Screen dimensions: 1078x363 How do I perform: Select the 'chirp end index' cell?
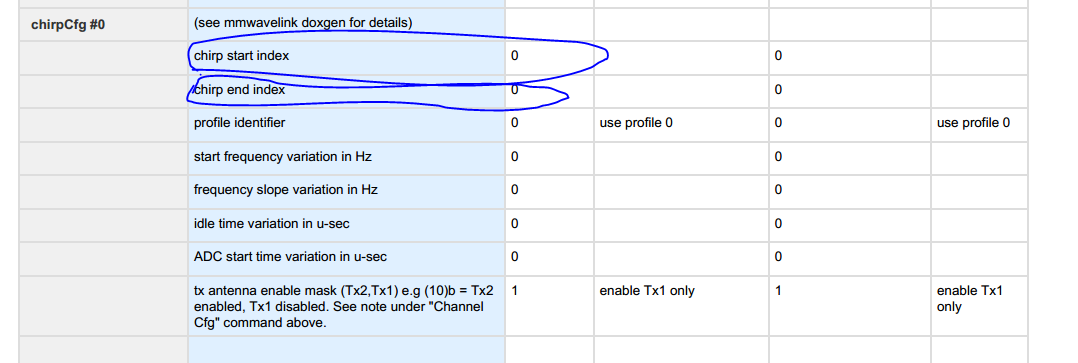(x=346, y=91)
